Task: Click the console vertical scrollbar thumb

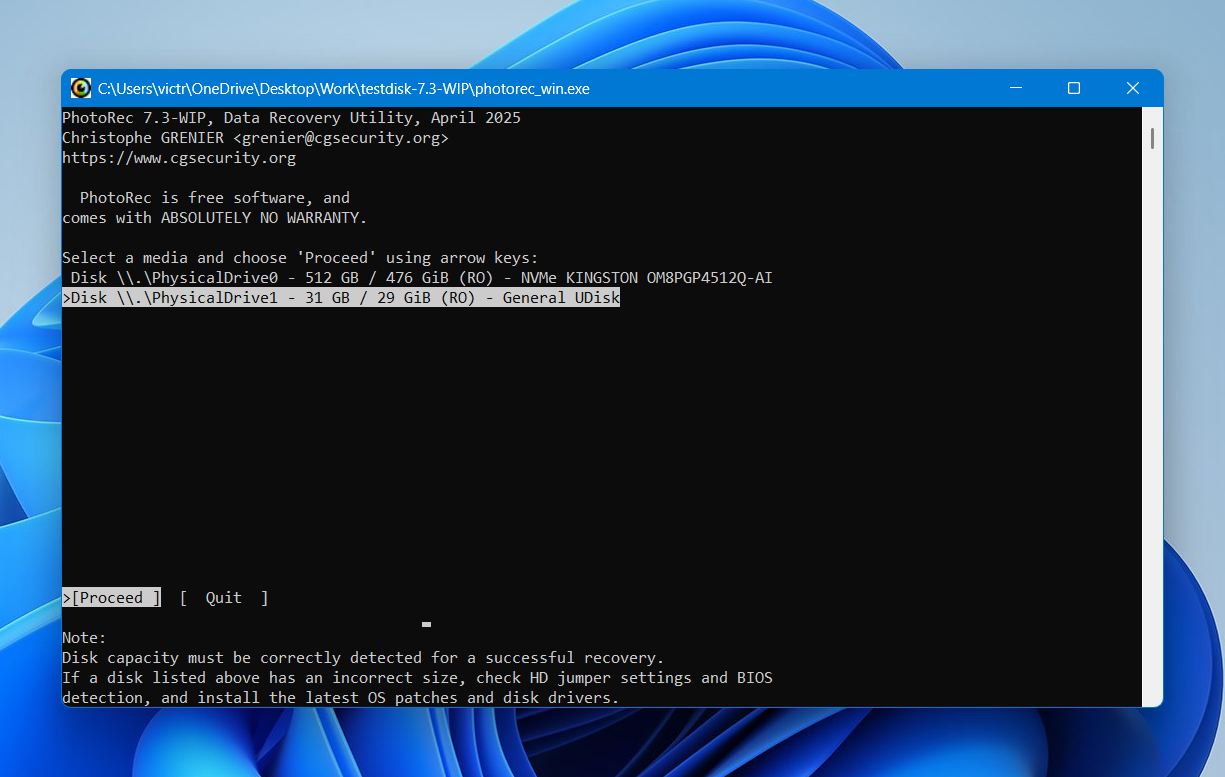Action: pyautogui.click(x=1152, y=137)
